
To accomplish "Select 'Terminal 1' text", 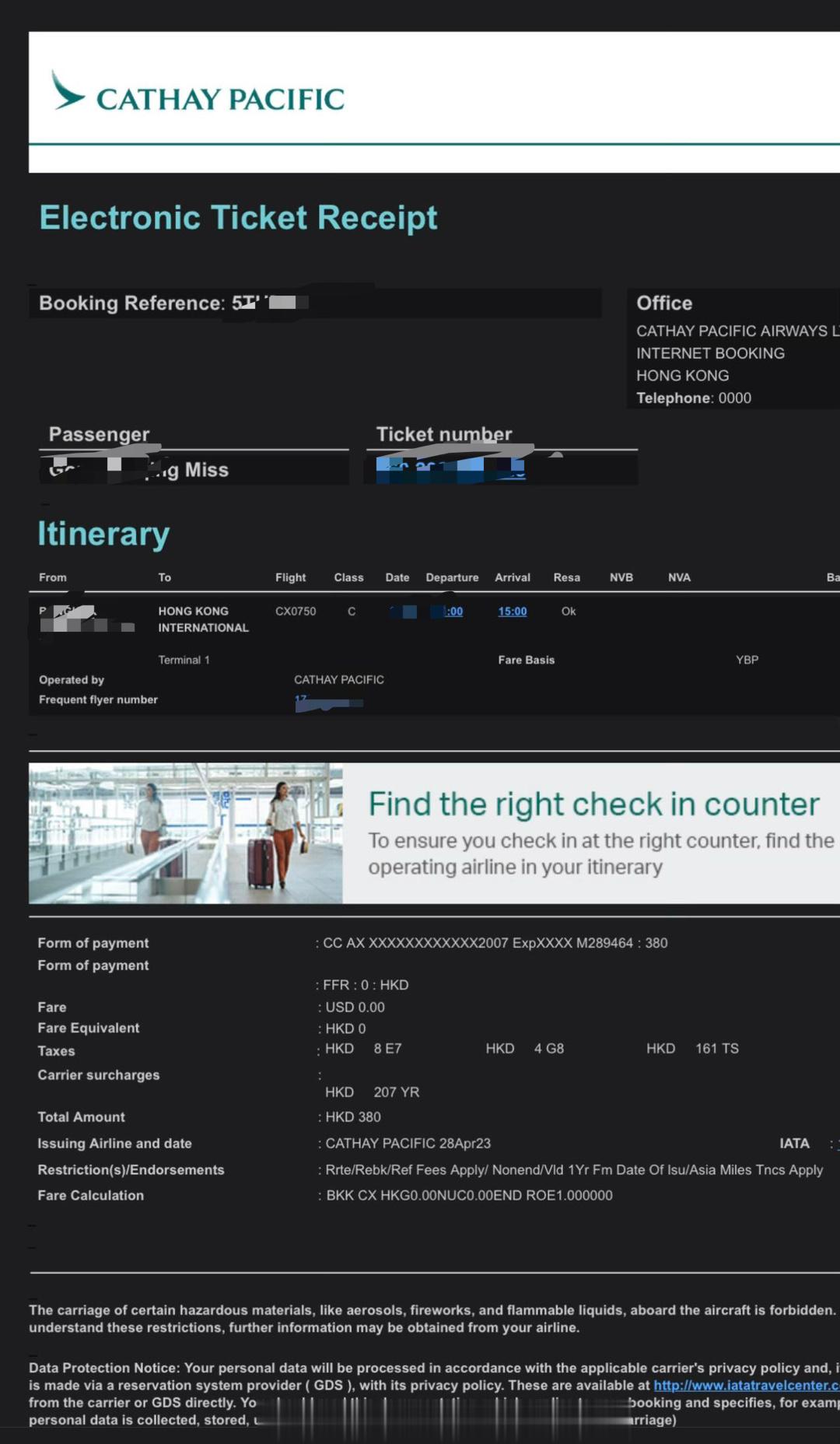I will 184,660.
